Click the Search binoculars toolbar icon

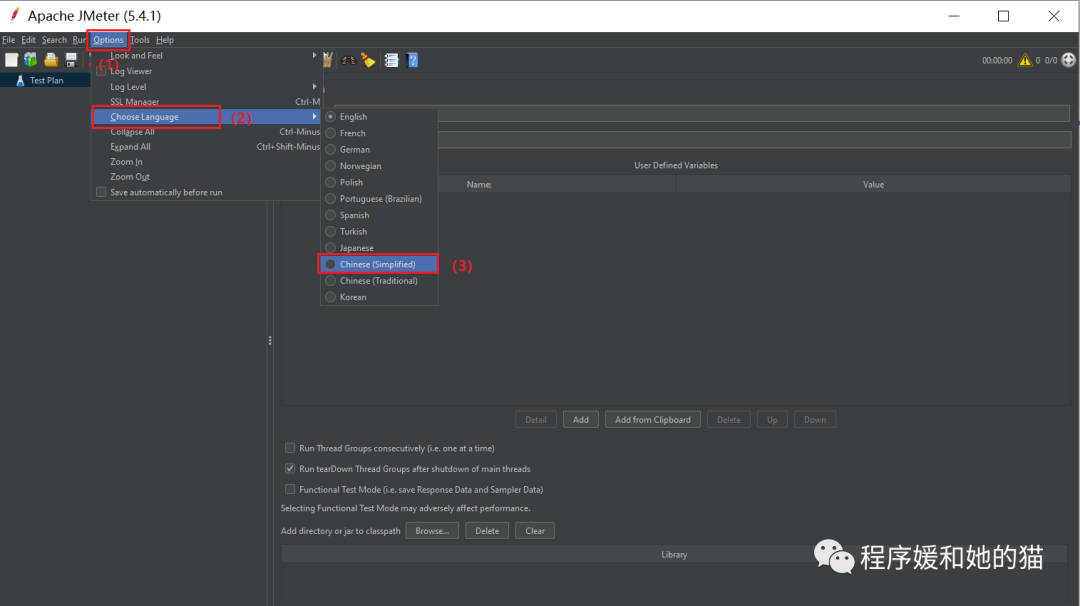coord(349,60)
